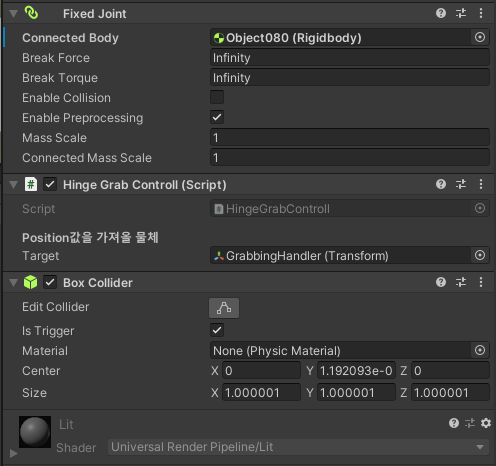Click the Size X value field

pyautogui.click(x=261, y=393)
